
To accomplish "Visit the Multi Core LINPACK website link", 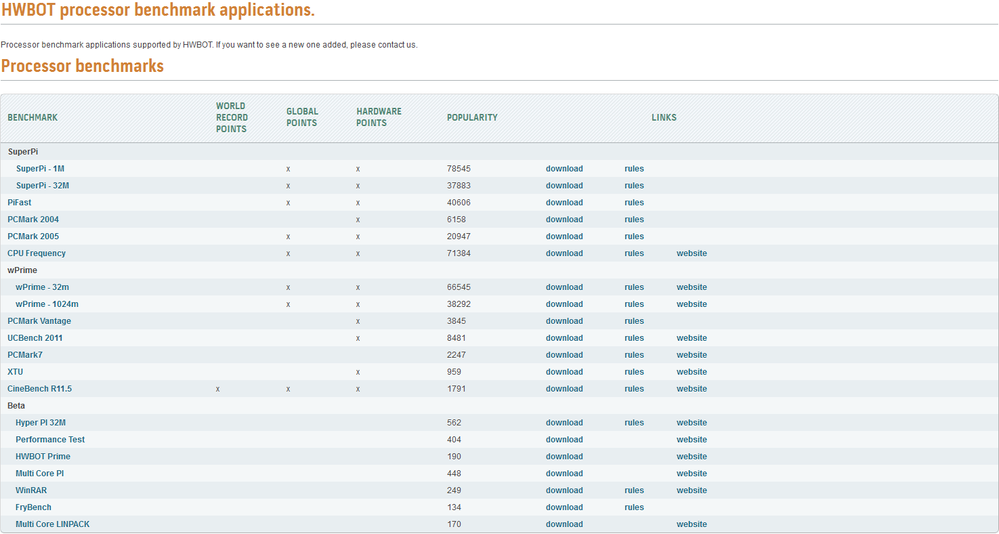I will (x=691, y=524).
